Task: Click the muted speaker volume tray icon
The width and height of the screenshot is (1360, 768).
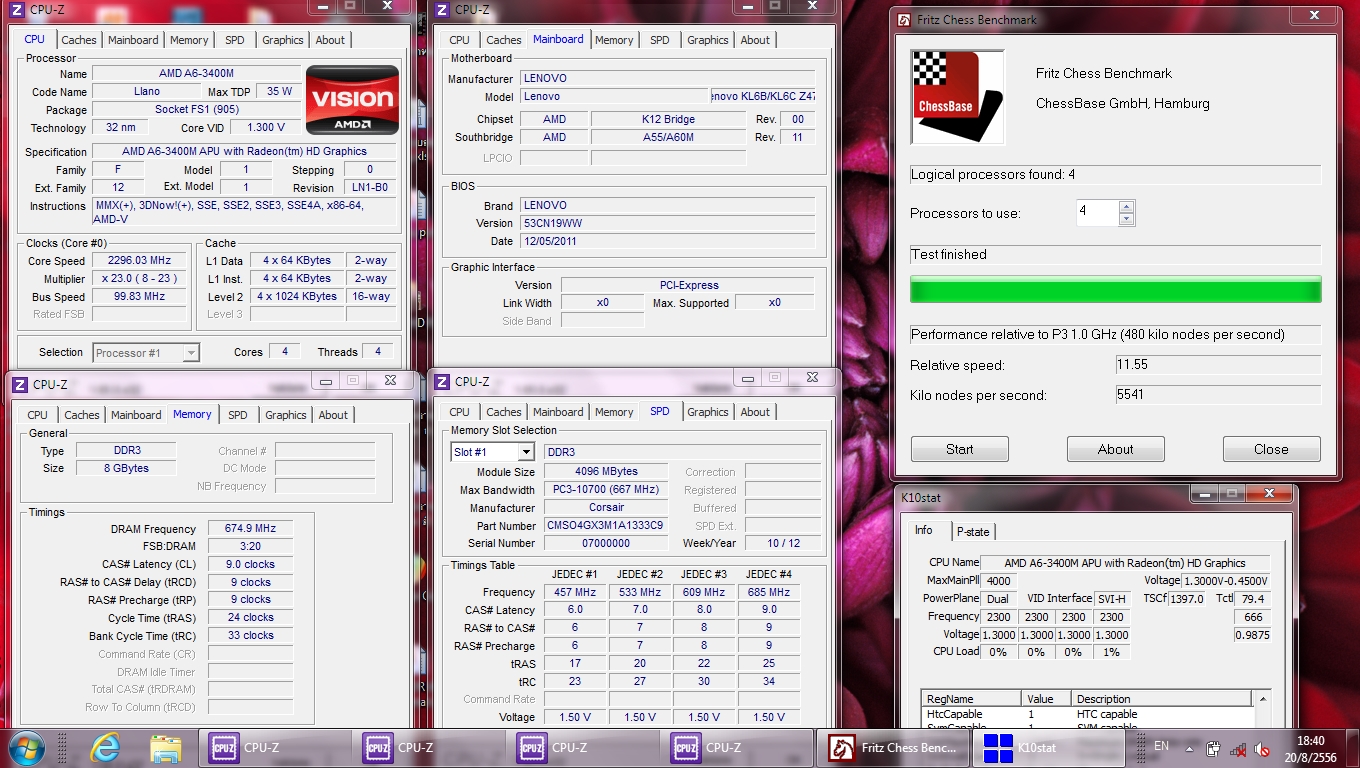Action: (1263, 748)
